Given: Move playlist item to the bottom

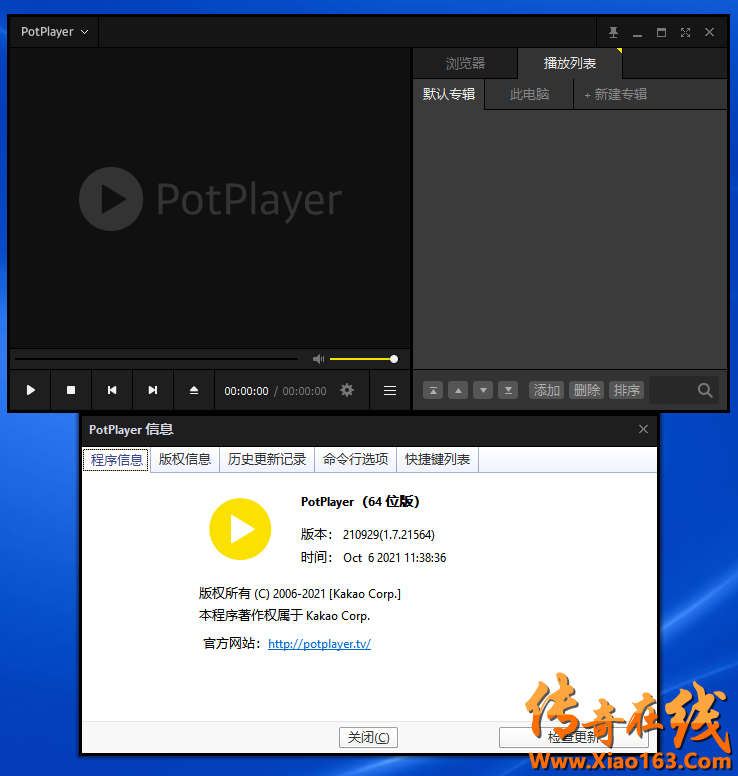Looking at the screenshot, I should pyautogui.click(x=508, y=390).
